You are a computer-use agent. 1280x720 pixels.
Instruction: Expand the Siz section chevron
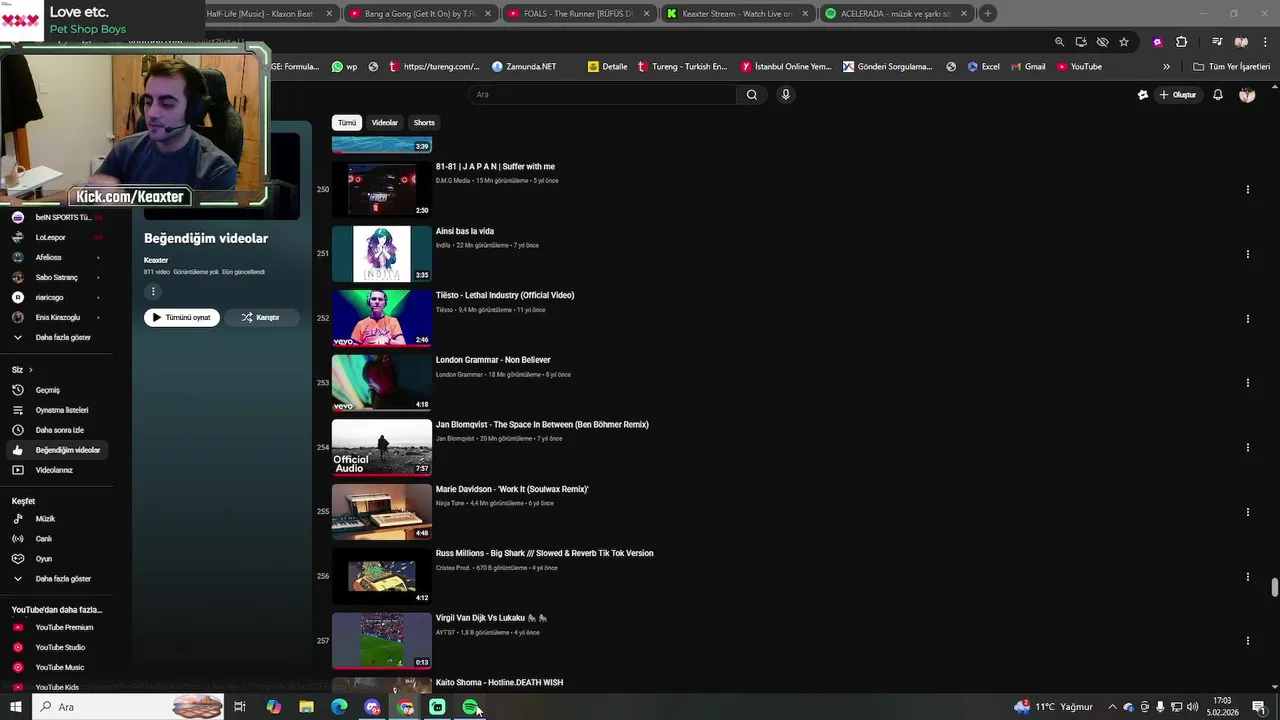[x=30, y=370]
